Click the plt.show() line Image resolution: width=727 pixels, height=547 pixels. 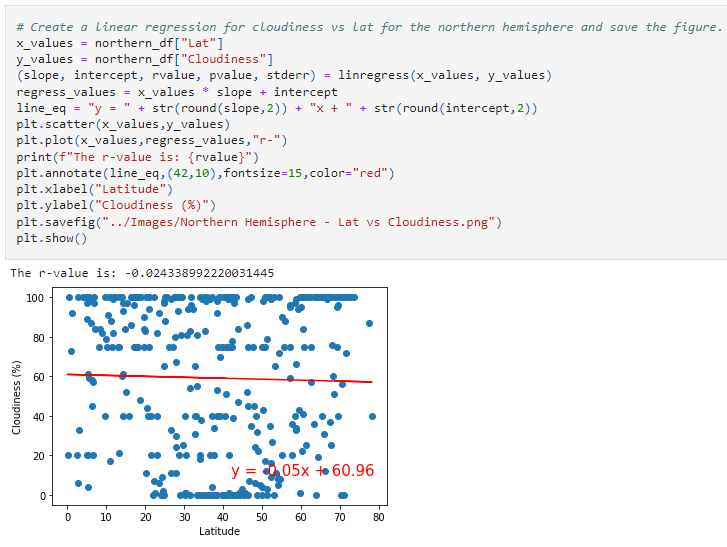pyautogui.click(x=51, y=238)
